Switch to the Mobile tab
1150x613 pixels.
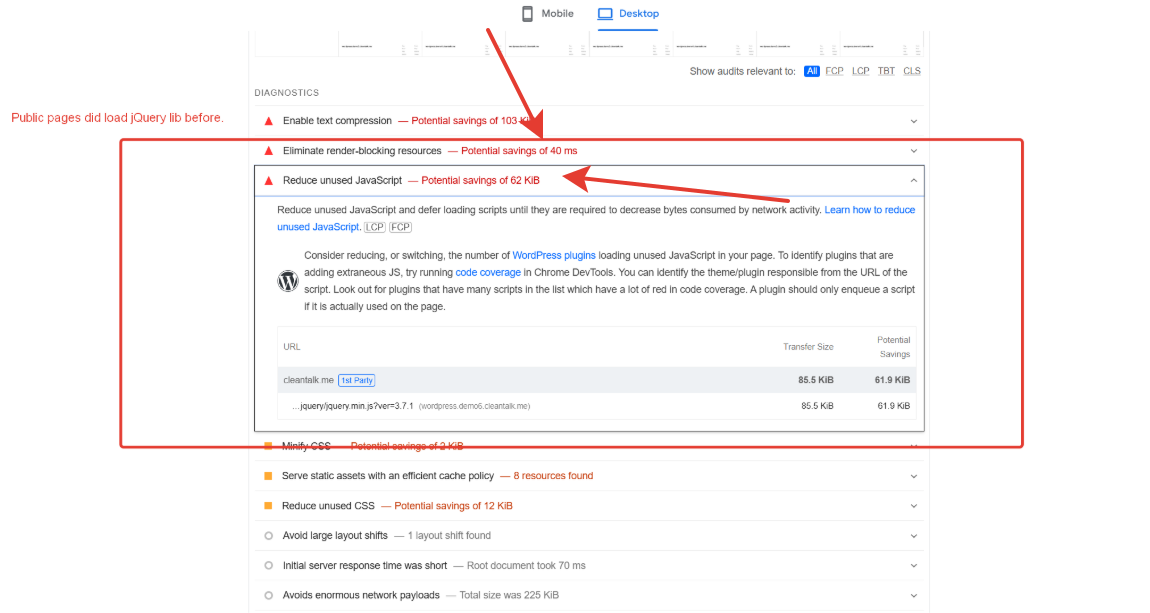(548, 13)
